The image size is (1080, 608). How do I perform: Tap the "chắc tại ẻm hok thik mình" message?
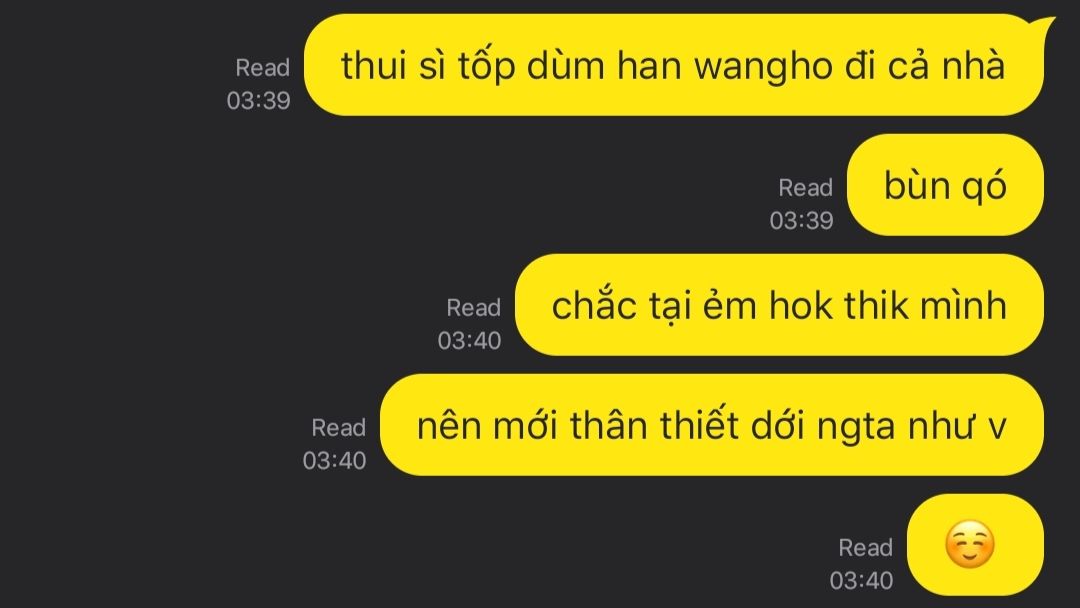779,304
